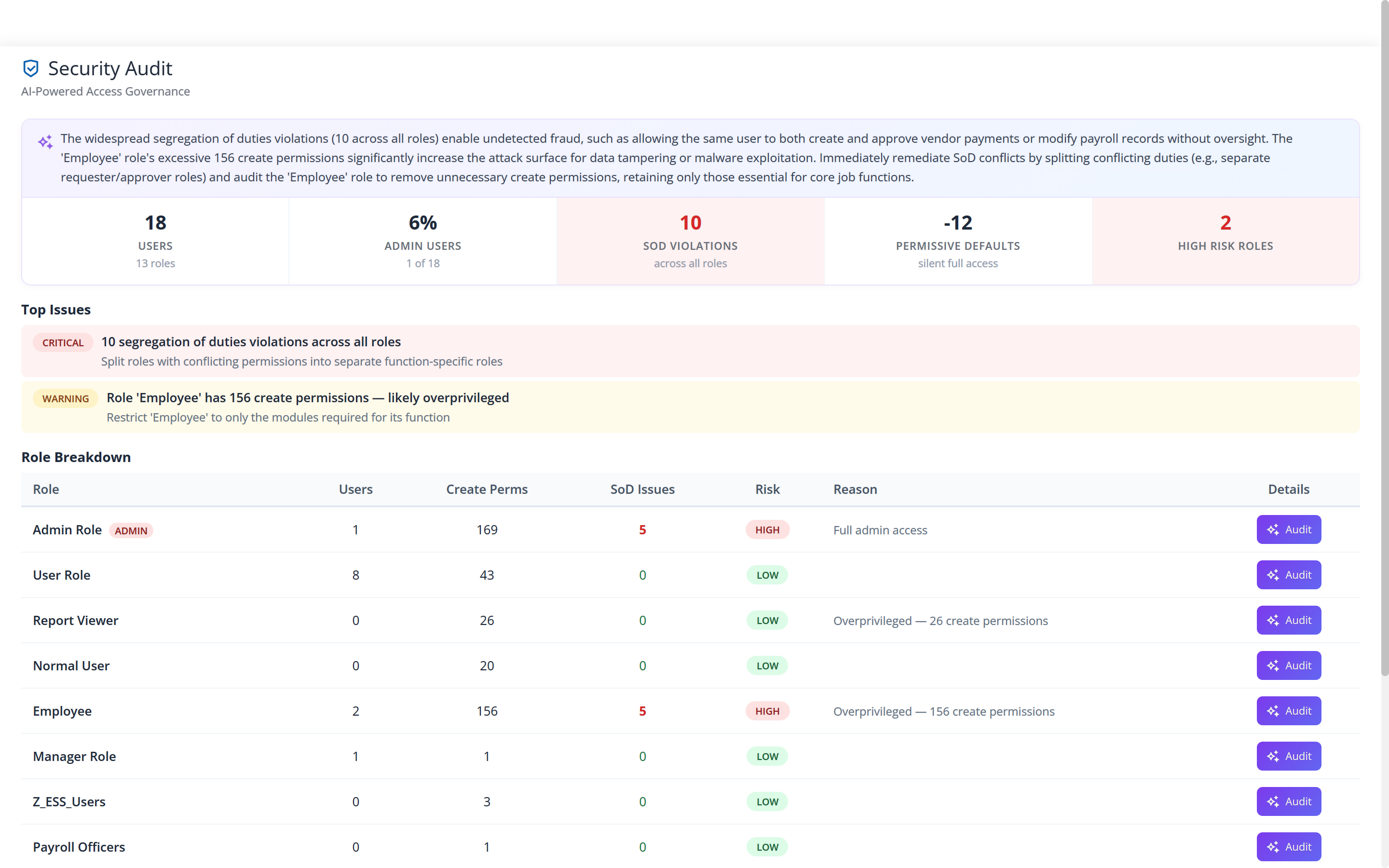Screen dimensions: 1389x868
Task: Click the Details column header
Action: tap(1289, 489)
